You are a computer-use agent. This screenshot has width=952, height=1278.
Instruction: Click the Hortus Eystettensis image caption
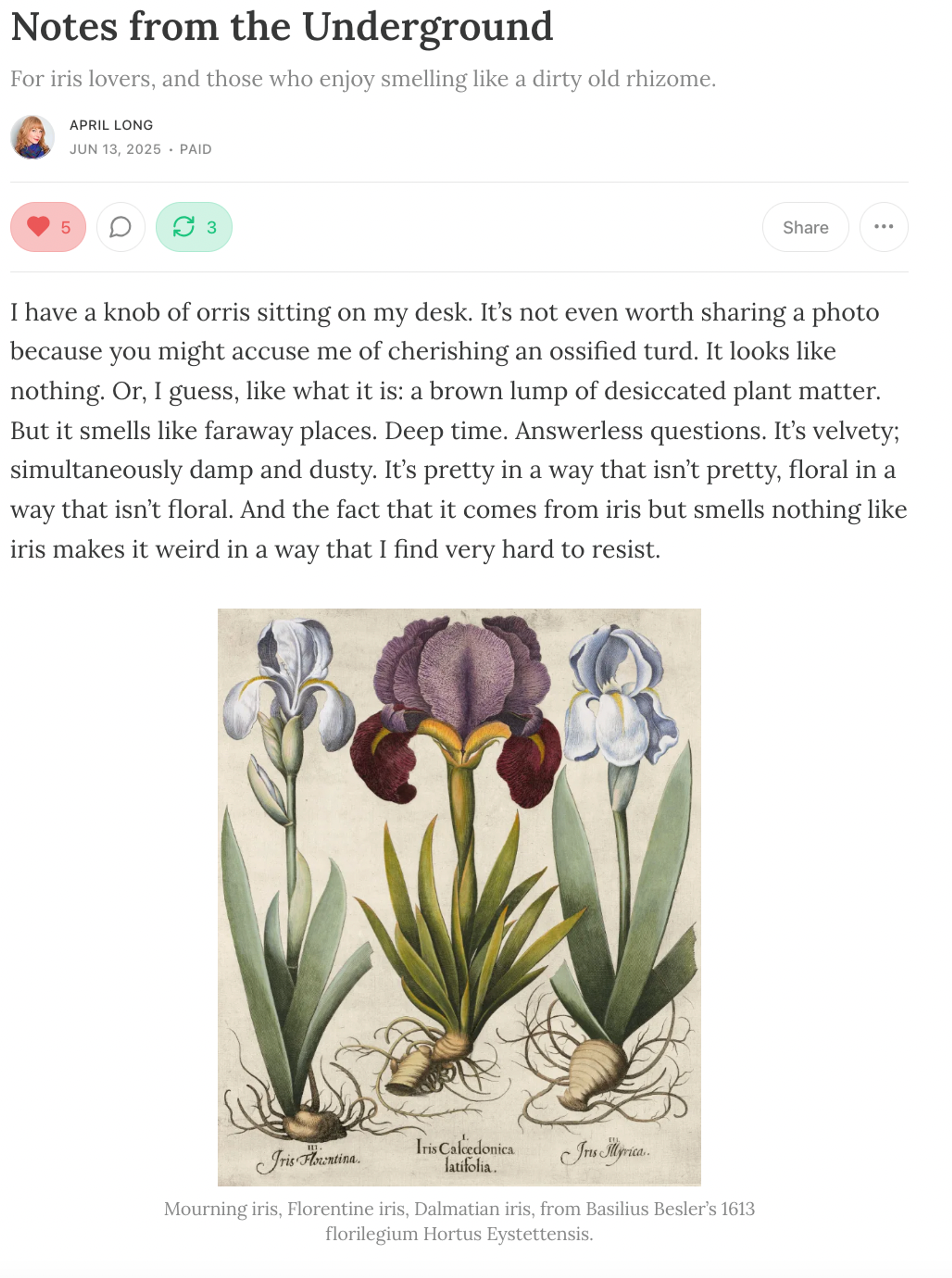pyautogui.click(x=459, y=1221)
